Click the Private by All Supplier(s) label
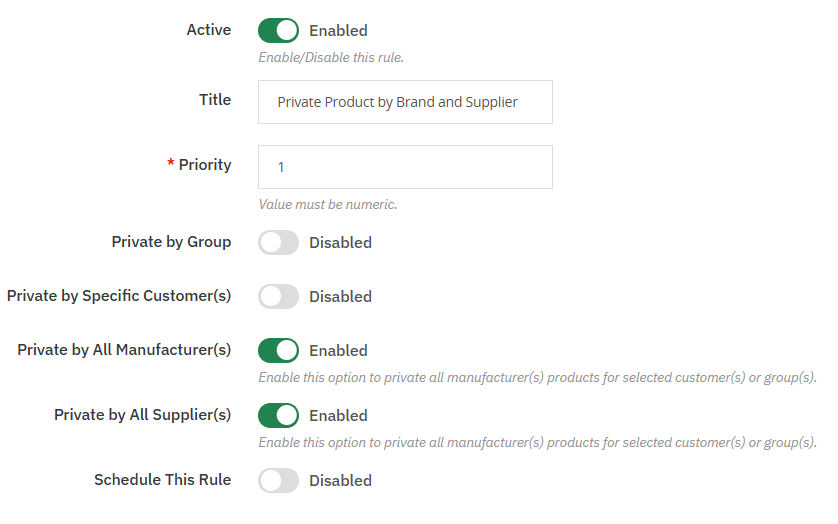The image size is (838, 524). coord(142,415)
